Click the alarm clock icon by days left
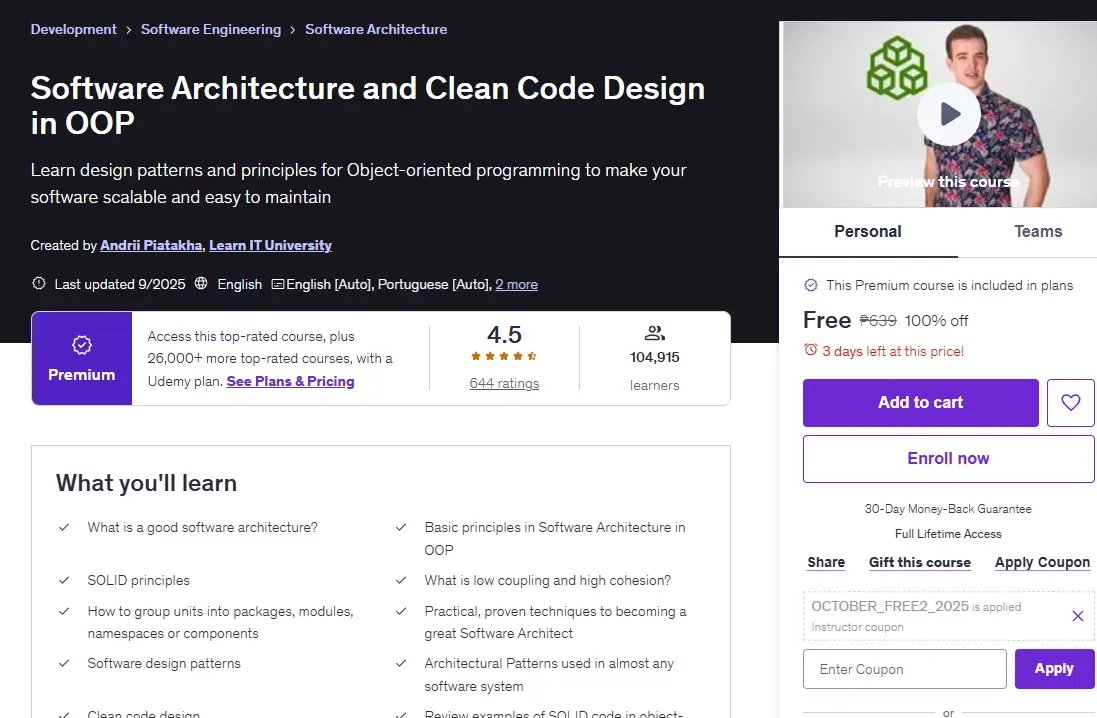1097x718 pixels. [811, 349]
